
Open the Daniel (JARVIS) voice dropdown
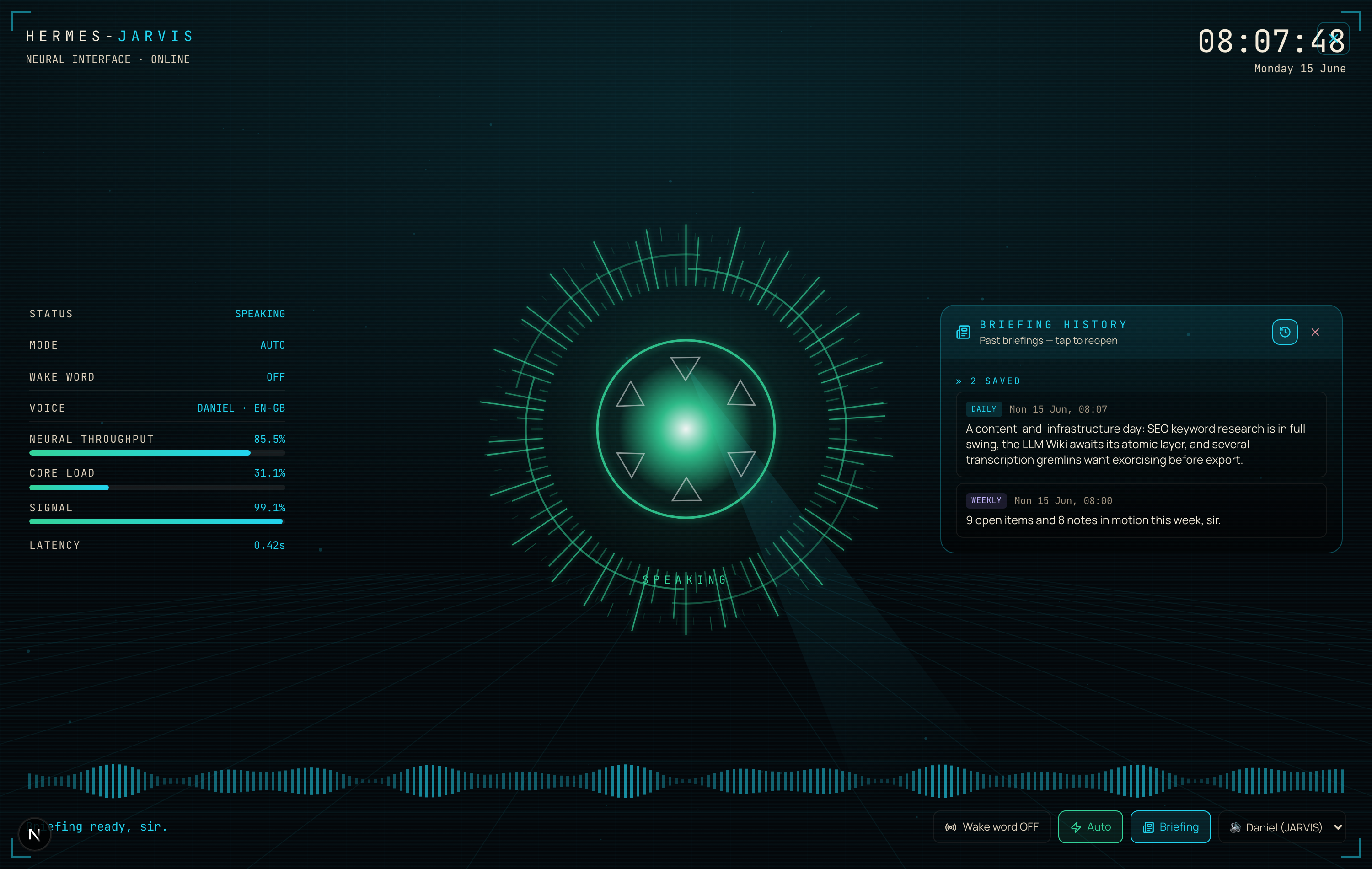click(1282, 827)
